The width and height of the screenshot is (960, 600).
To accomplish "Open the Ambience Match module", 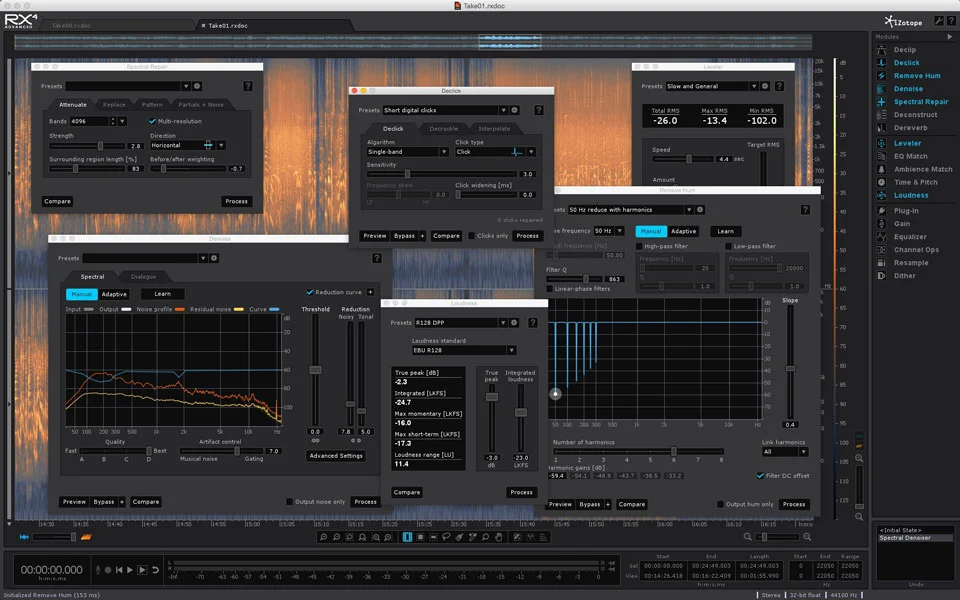I will [923, 169].
